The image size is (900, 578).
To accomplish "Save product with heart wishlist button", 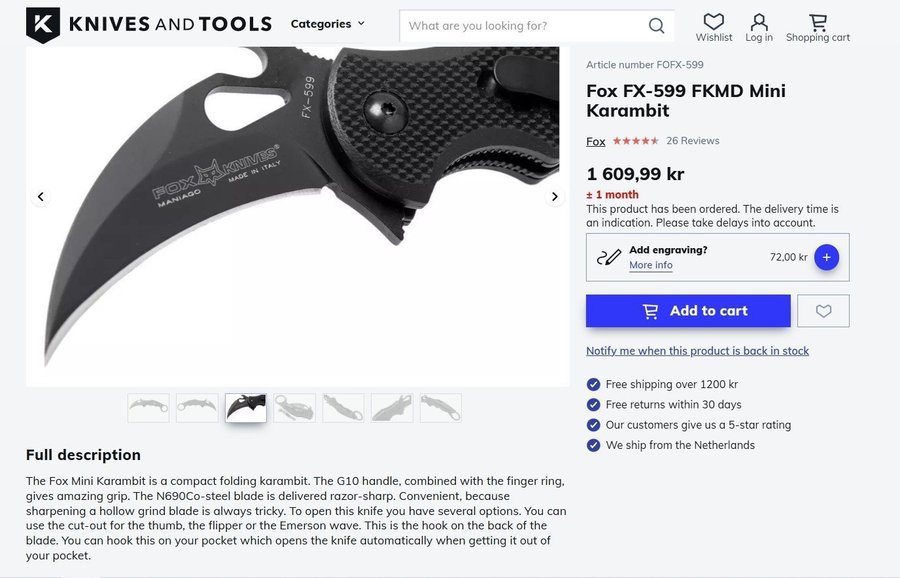I will coord(824,311).
